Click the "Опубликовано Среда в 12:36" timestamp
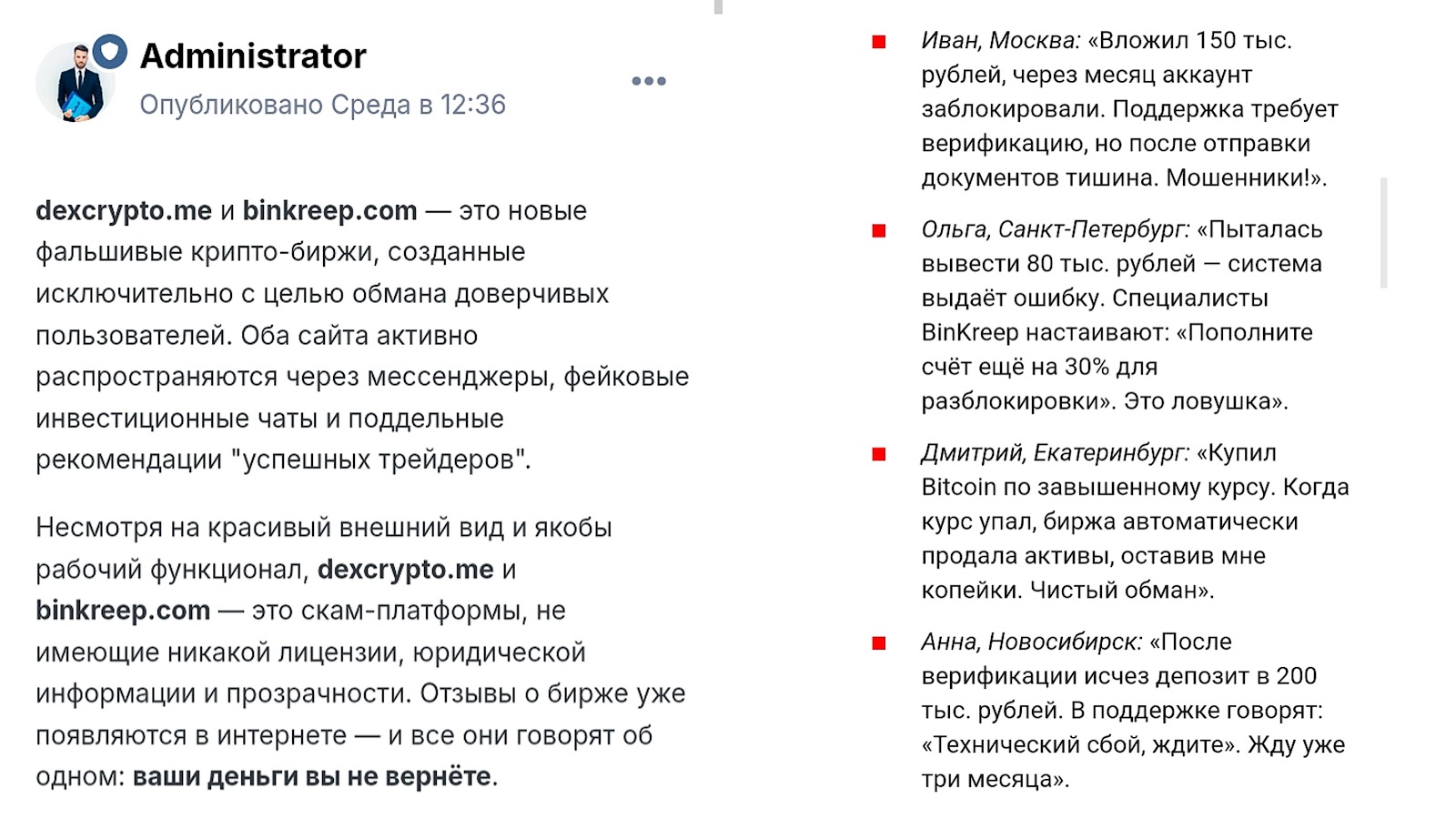The image size is (1456, 819). [322, 105]
